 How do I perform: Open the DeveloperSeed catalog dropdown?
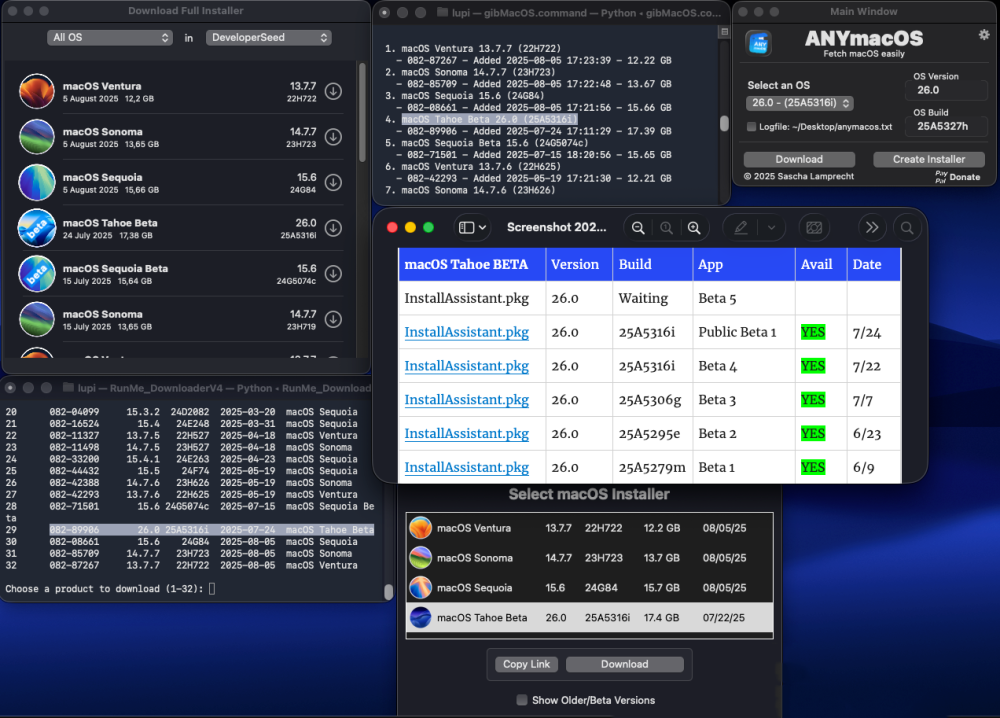click(268, 38)
